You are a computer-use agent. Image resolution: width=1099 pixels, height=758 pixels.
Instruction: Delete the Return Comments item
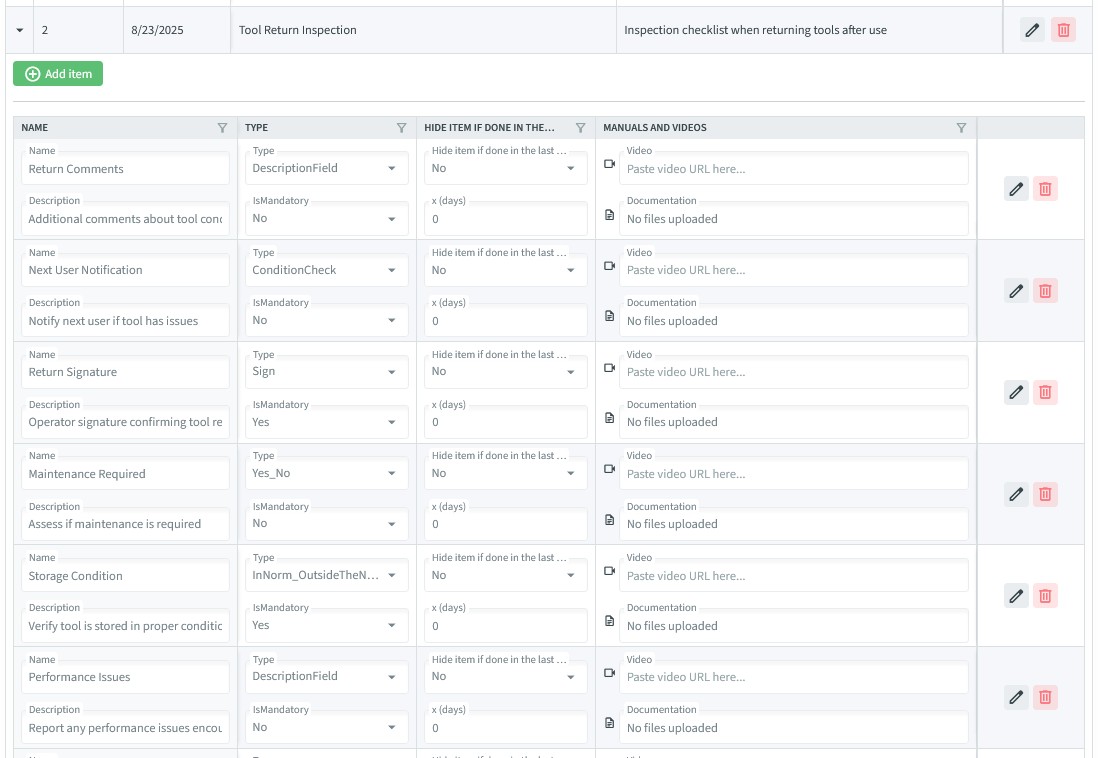click(x=1045, y=189)
